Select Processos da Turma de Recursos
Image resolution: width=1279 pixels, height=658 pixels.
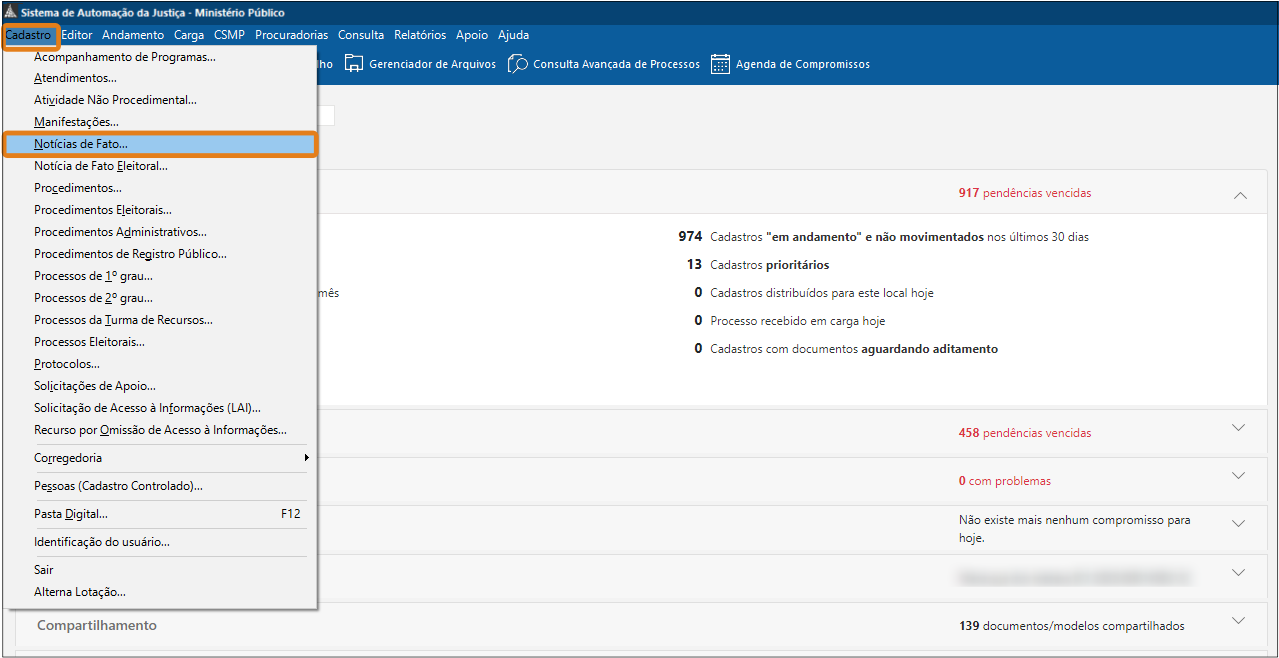[160, 320]
